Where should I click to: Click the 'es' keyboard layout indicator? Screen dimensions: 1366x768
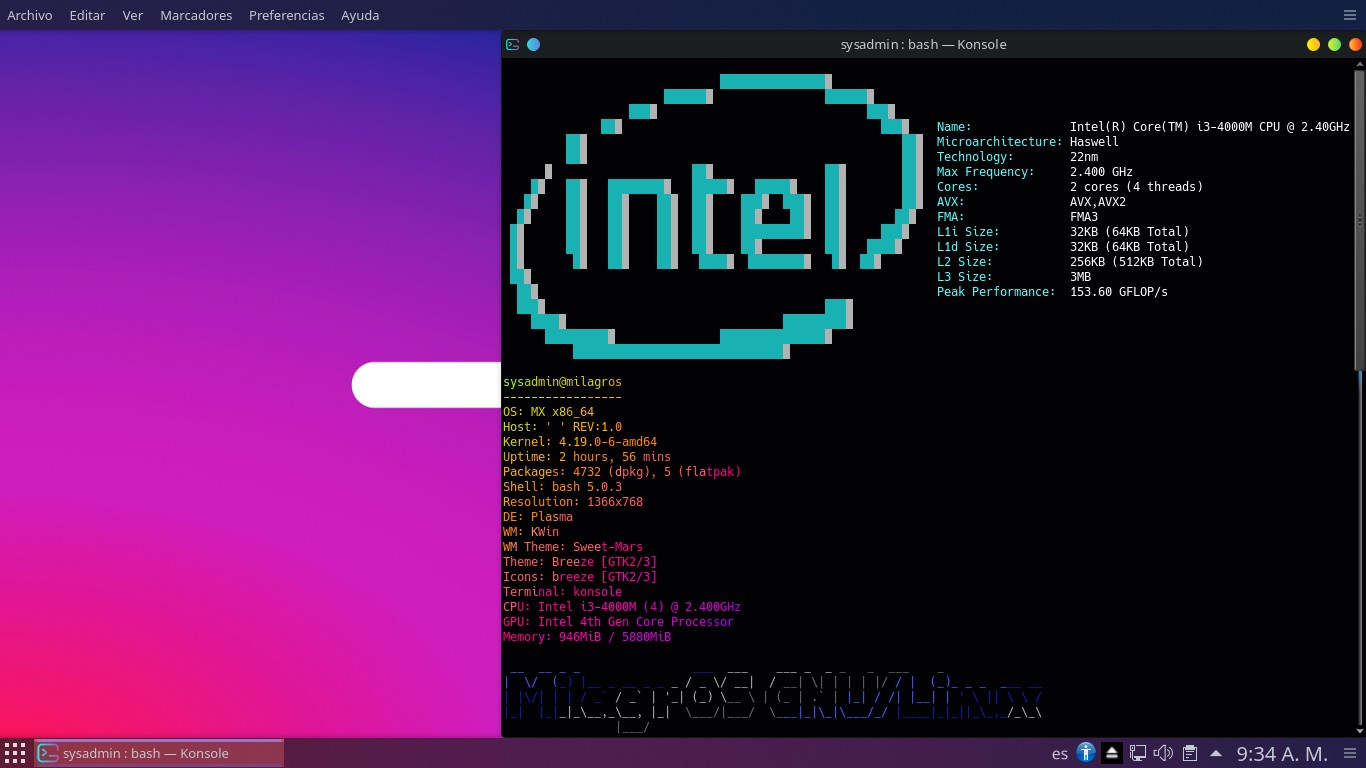(1060, 753)
